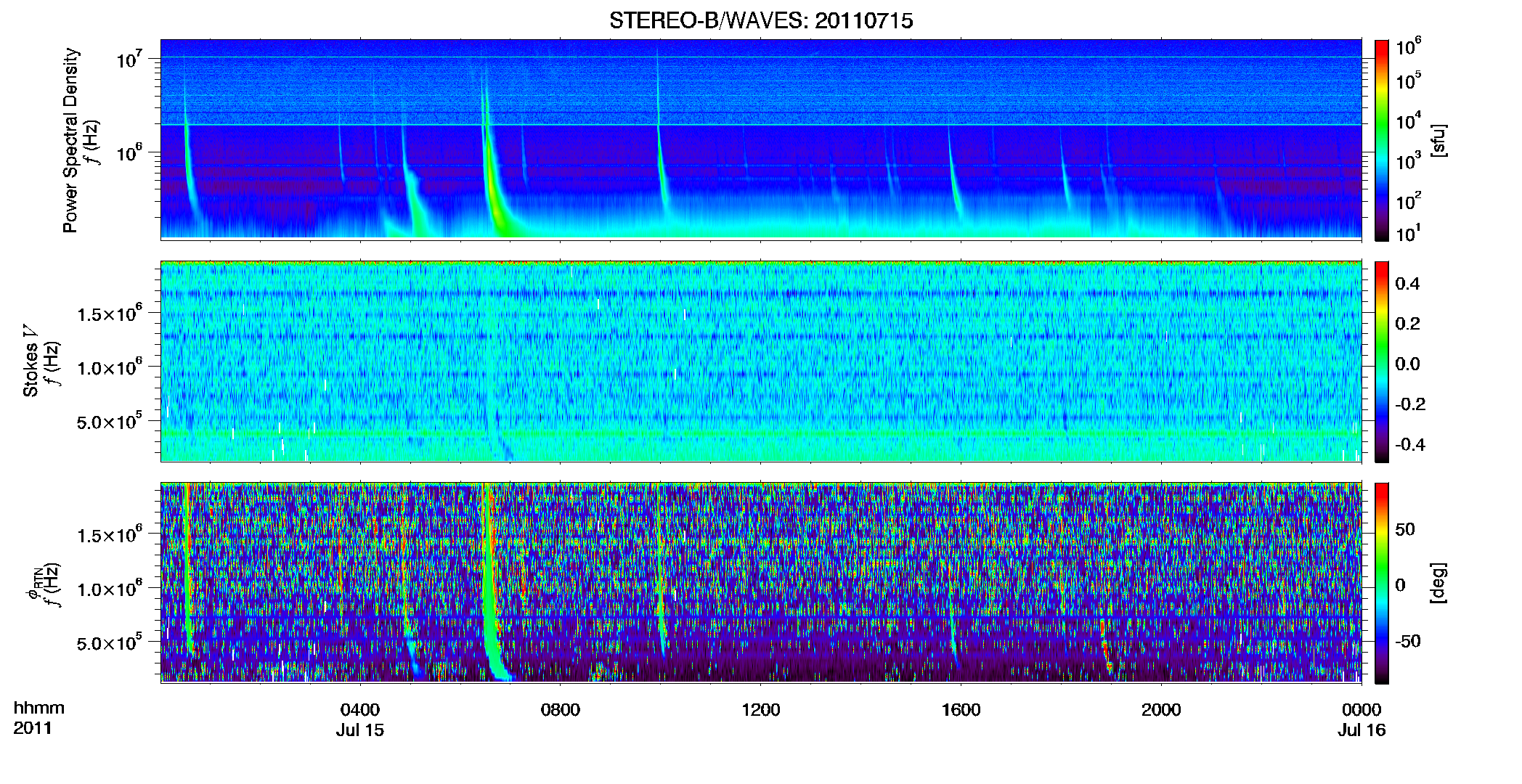Click the 10⁵ value on sfu color bar
The width and height of the screenshot is (1522, 784).
coord(1408,81)
